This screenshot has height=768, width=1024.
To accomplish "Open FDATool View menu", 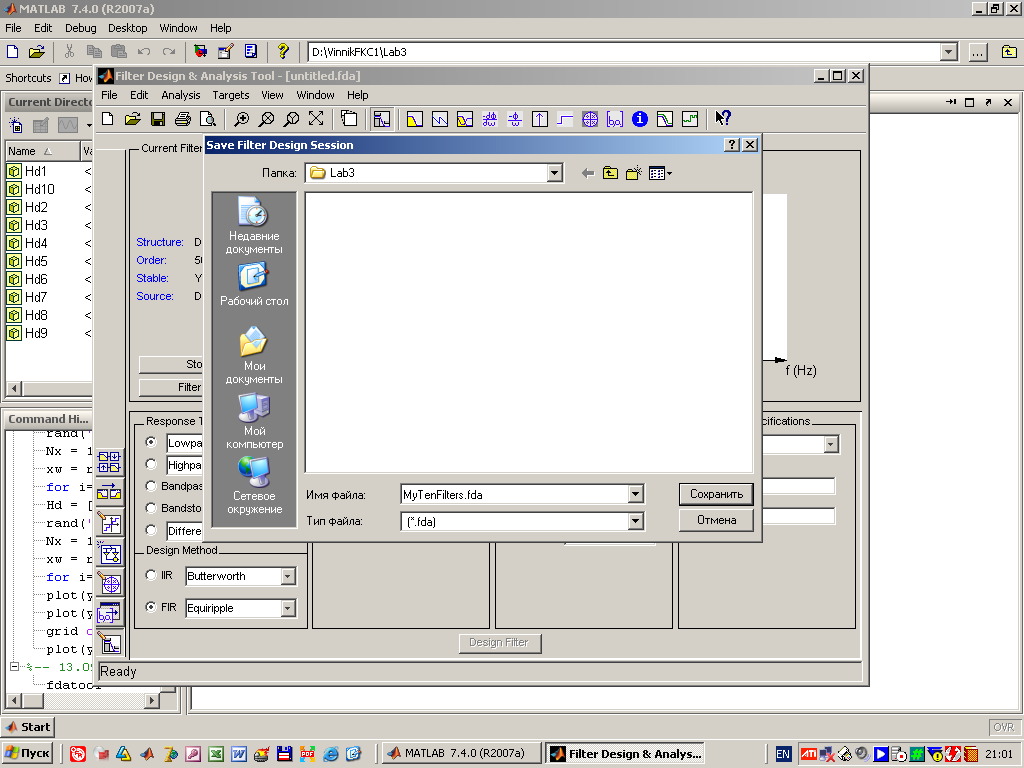I will pos(272,95).
